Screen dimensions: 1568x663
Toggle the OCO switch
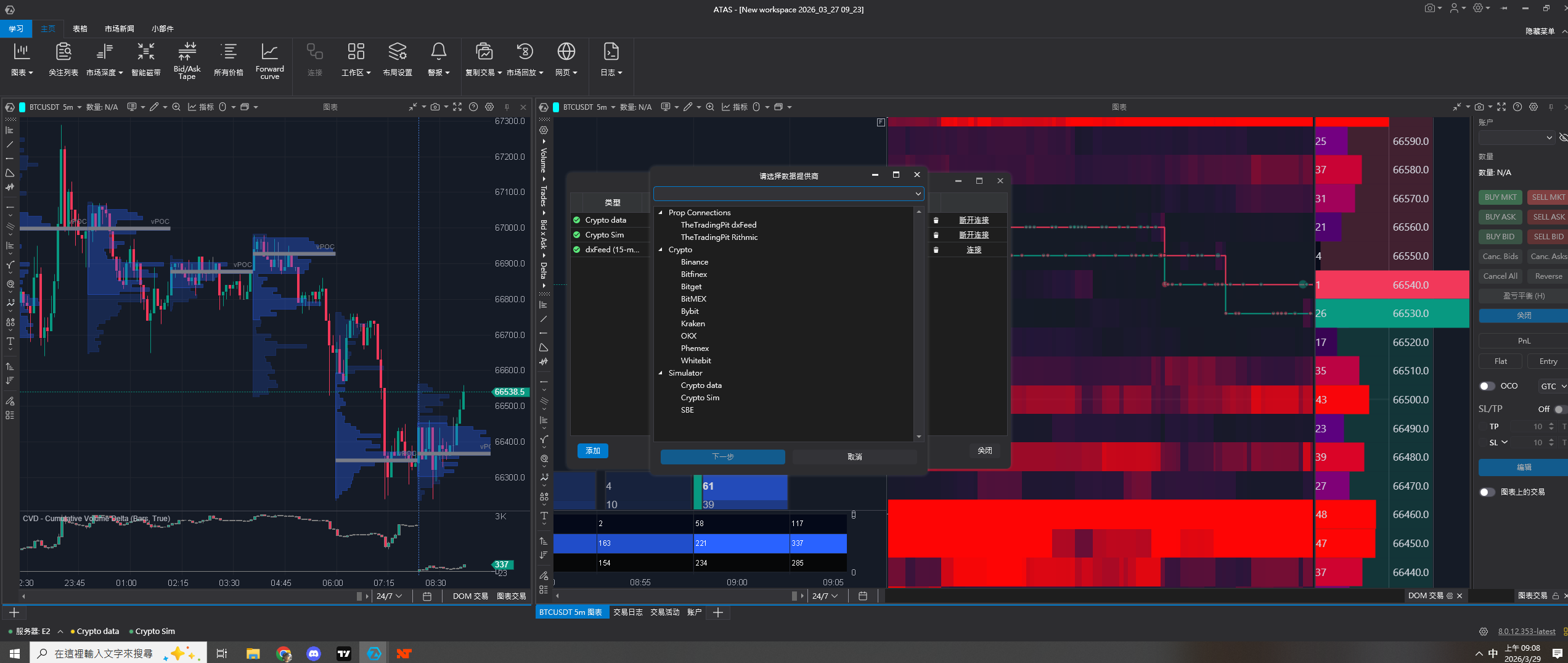(x=1487, y=386)
